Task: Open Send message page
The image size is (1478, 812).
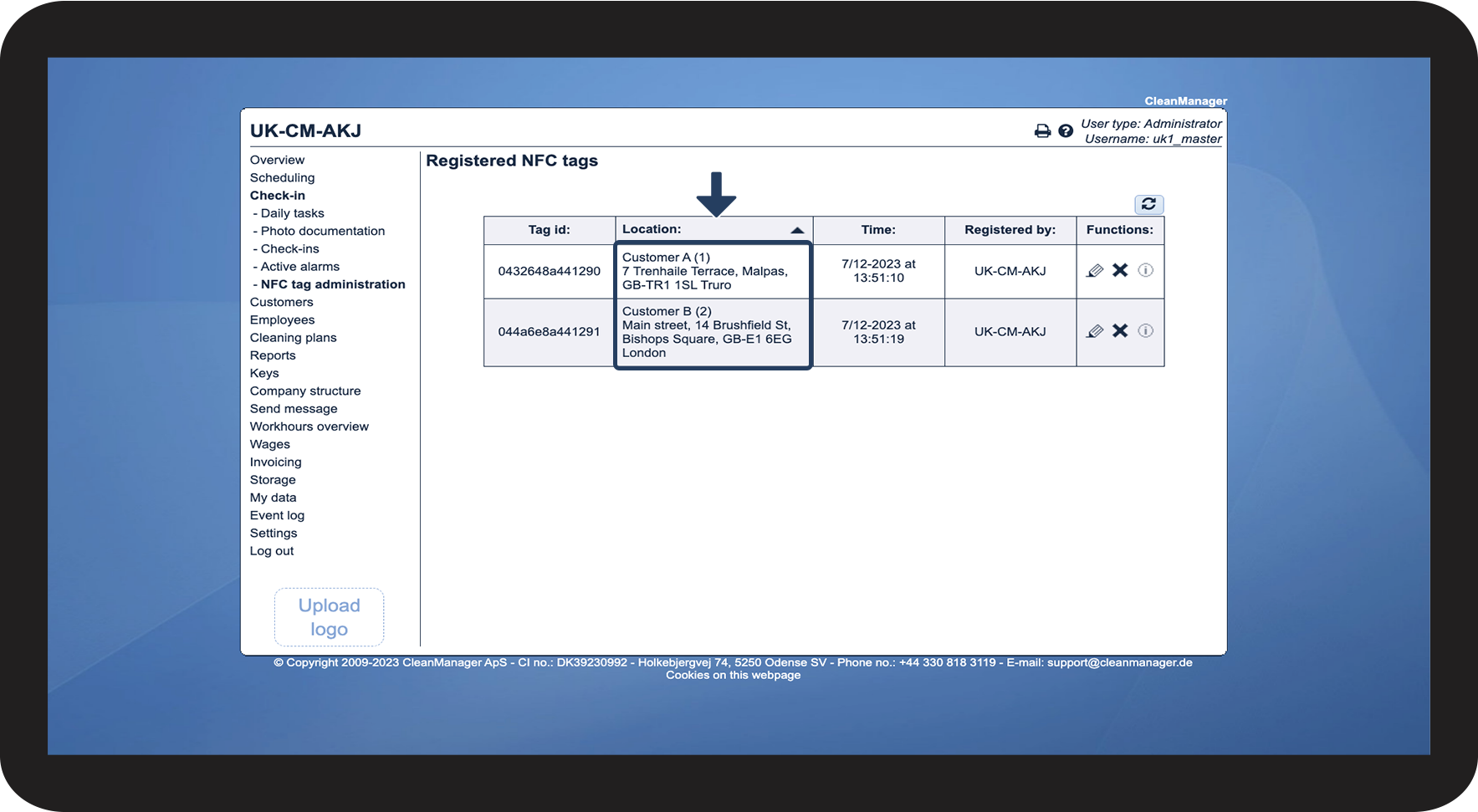Action: tap(294, 409)
